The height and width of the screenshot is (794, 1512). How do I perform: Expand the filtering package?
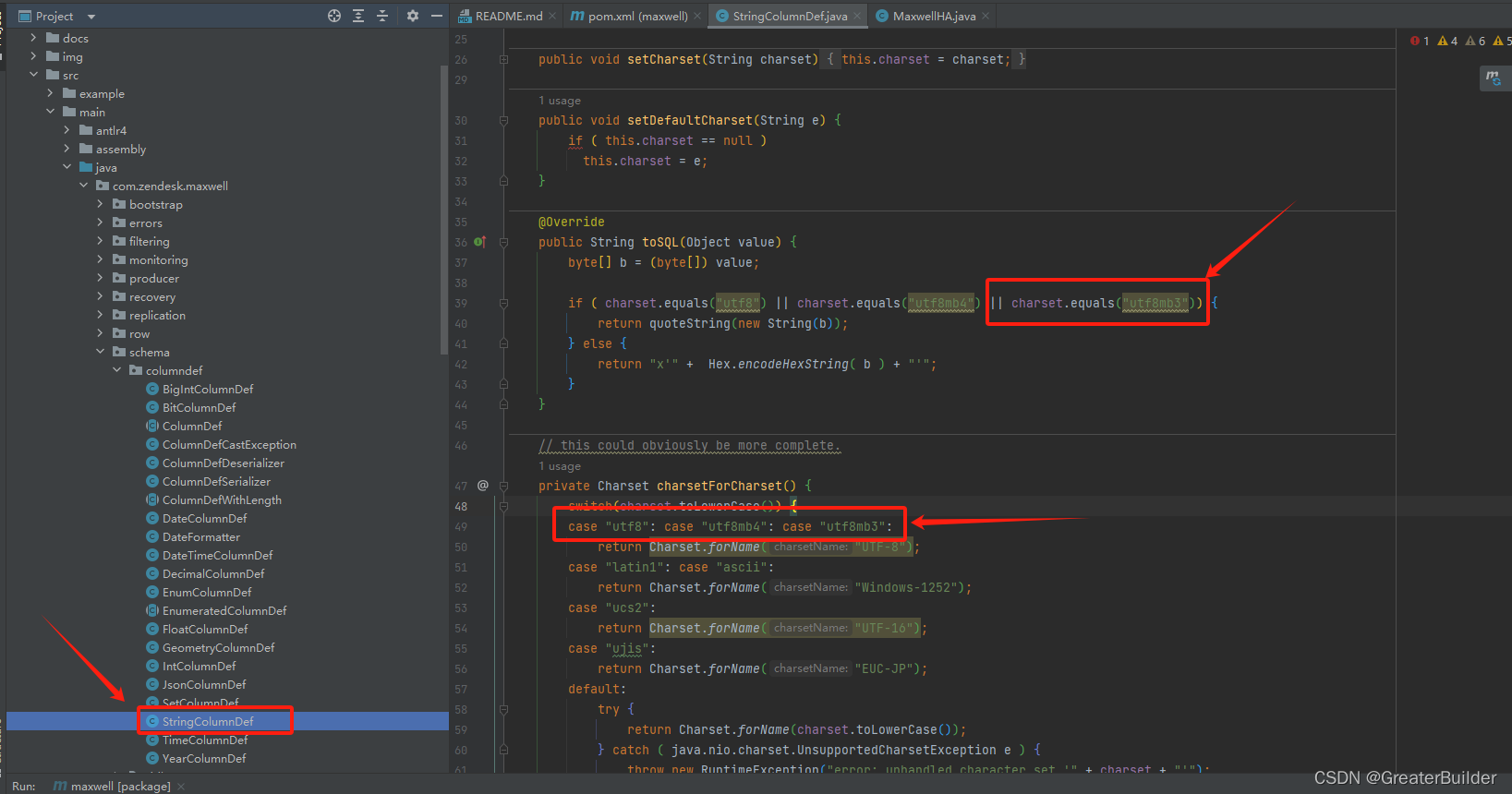(x=101, y=241)
